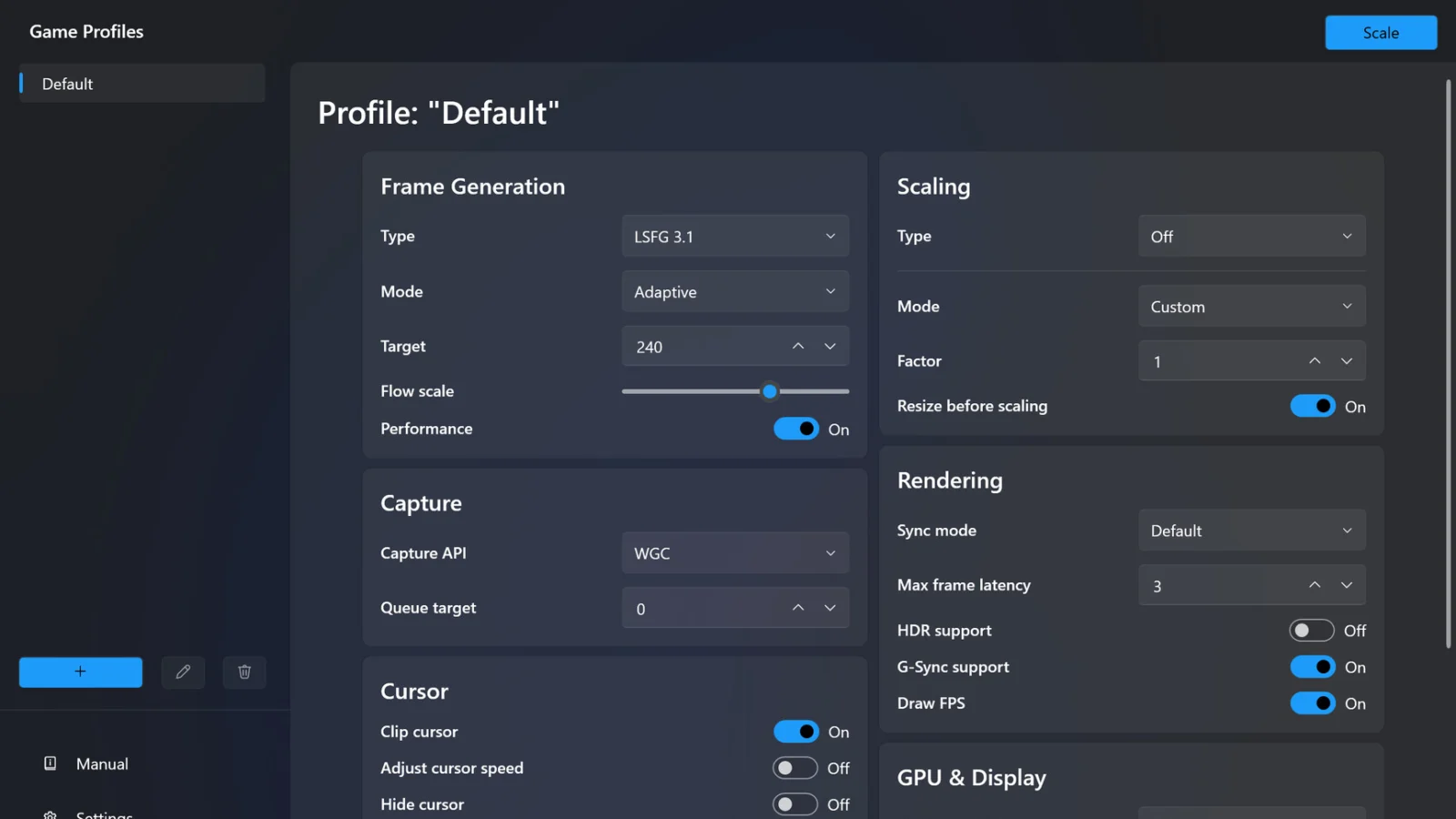Viewport: 1456px width, 819px height.
Task: Decrease Queue target with down arrow
Action: click(x=830, y=608)
